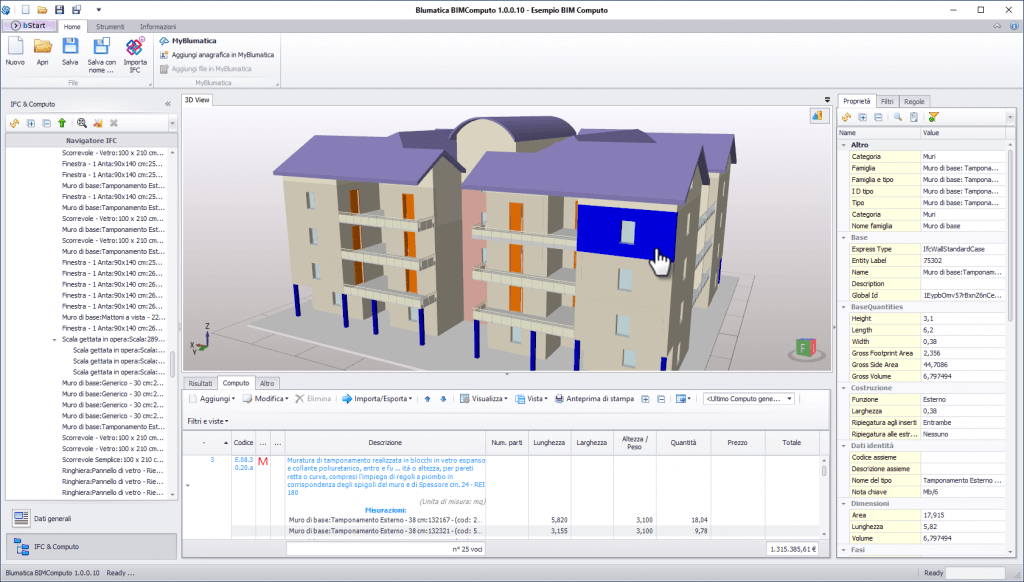Switch to the Risultati tab
Screen dimensions: 1024x582
200,383
